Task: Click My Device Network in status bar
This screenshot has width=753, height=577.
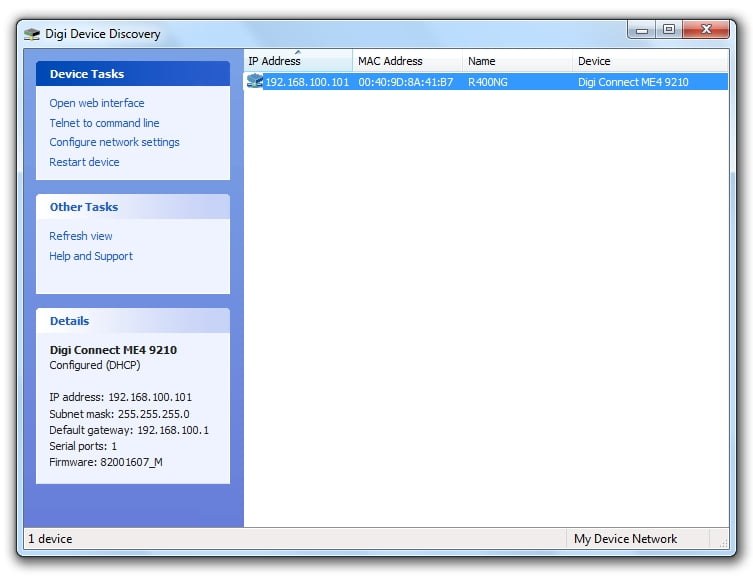Action: [x=625, y=539]
